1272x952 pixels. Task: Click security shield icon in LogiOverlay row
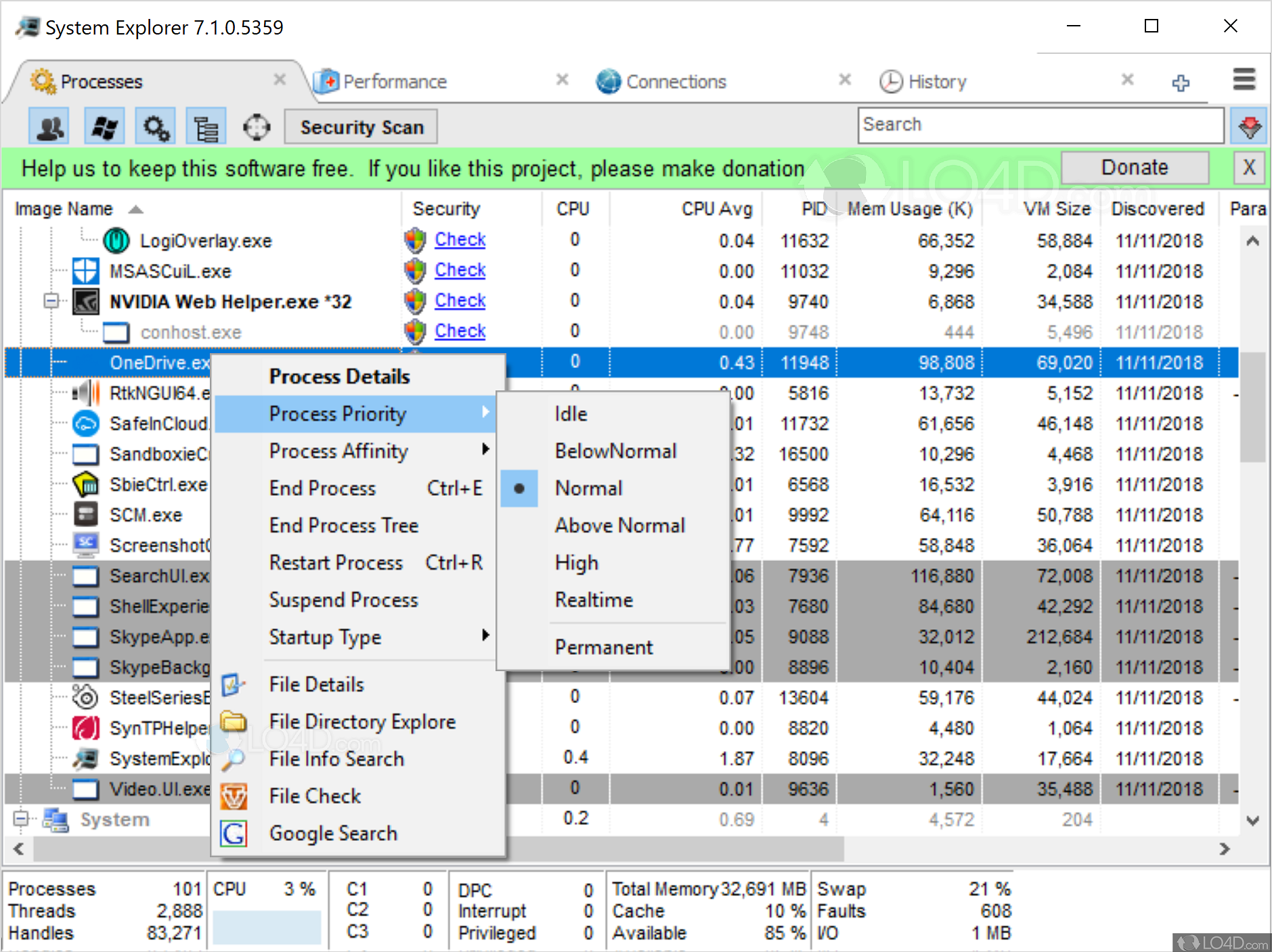(x=415, y=240)
